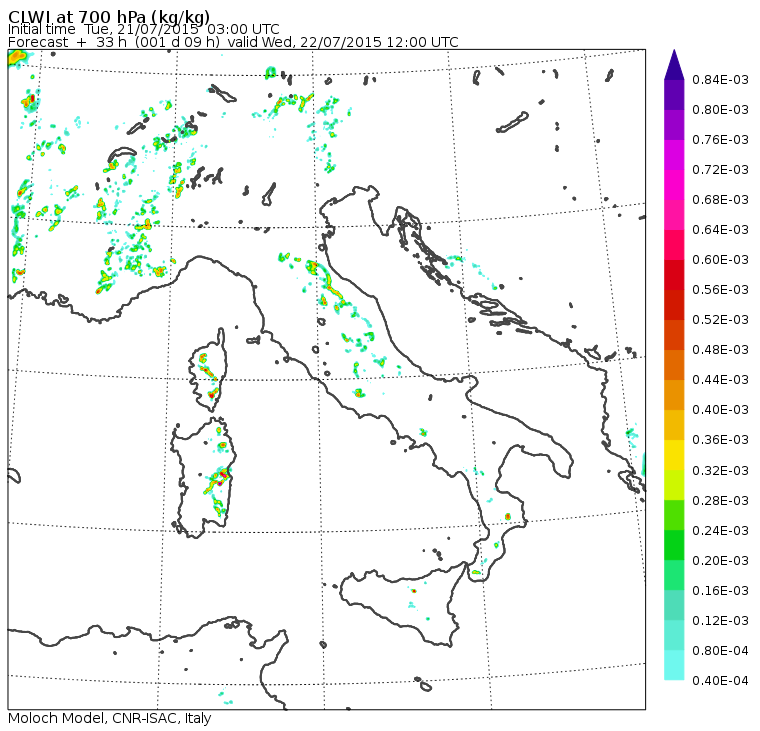Click the 0.80E-03 colorbar label
Viewport: 760px width, 731px height.
click(x=720, y=110)
